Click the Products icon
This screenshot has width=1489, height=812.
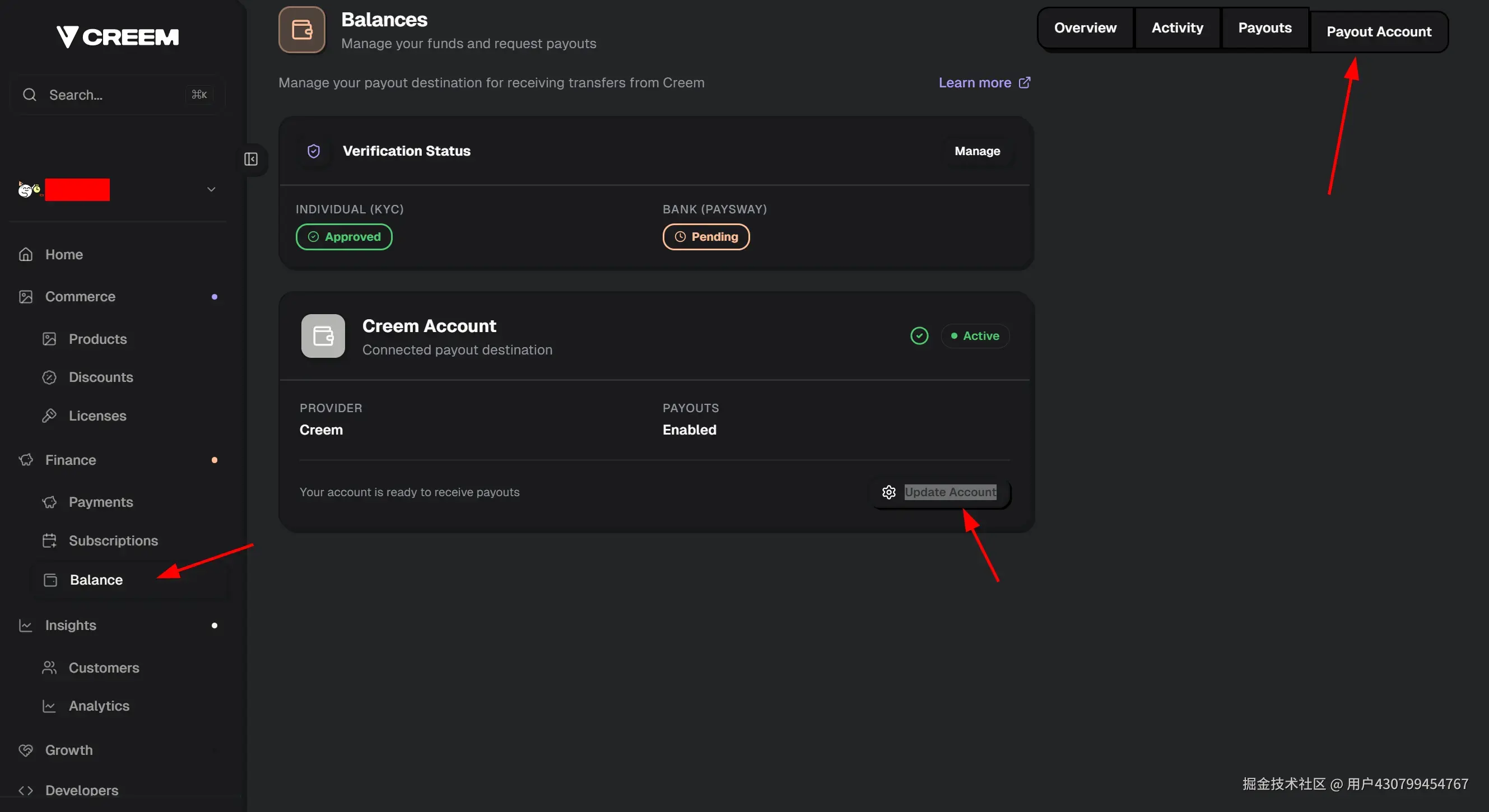[50, 339]
